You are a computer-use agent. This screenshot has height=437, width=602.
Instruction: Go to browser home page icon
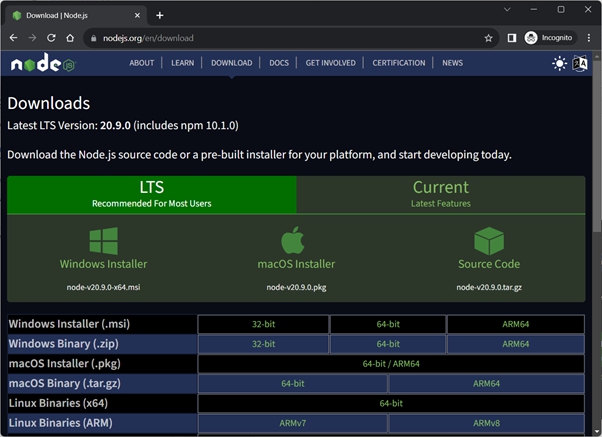pyautogui.click(x=70, y=38)
